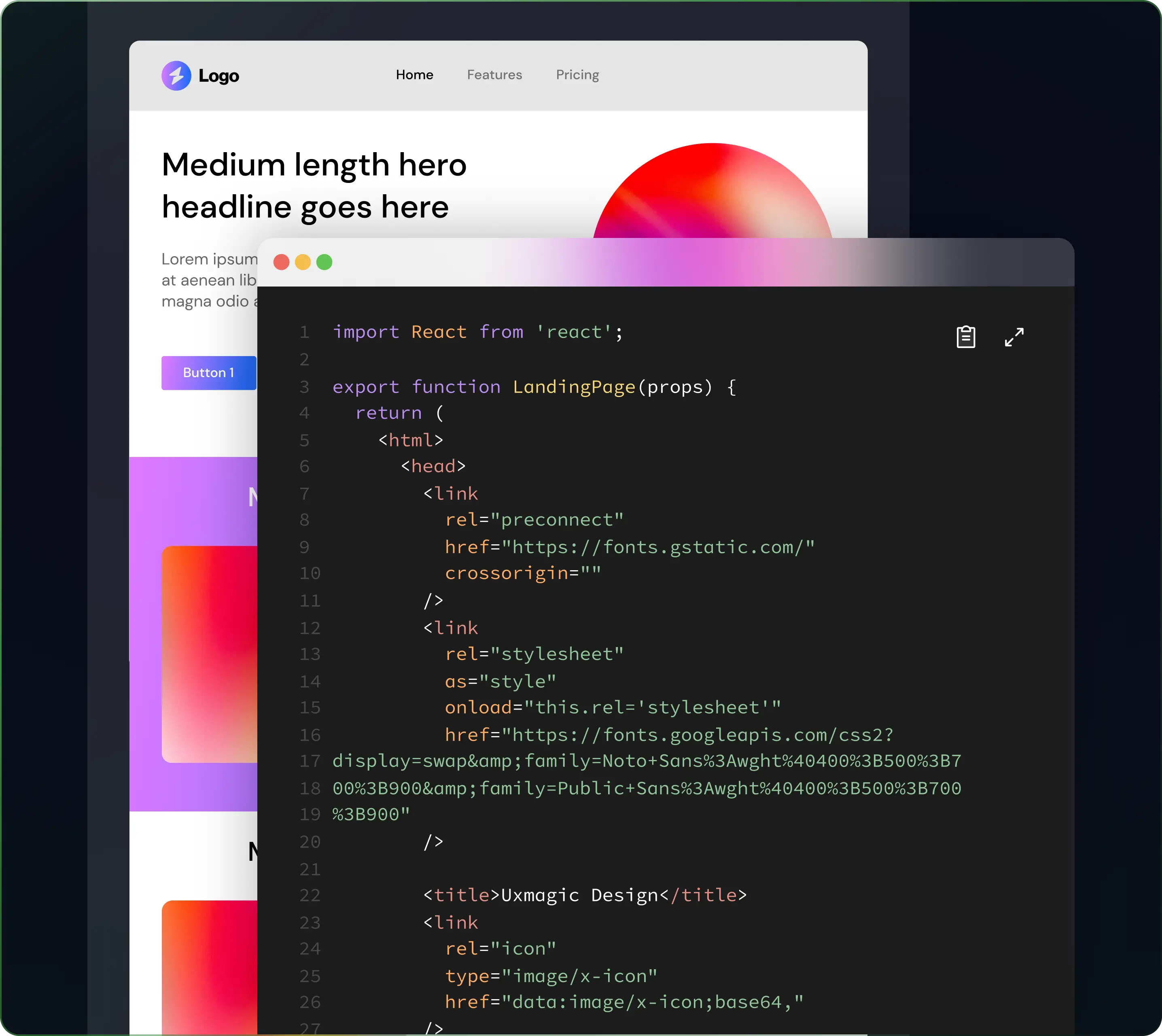
Task: Click the Uxmagic Design title line
Action: (585, 896)
